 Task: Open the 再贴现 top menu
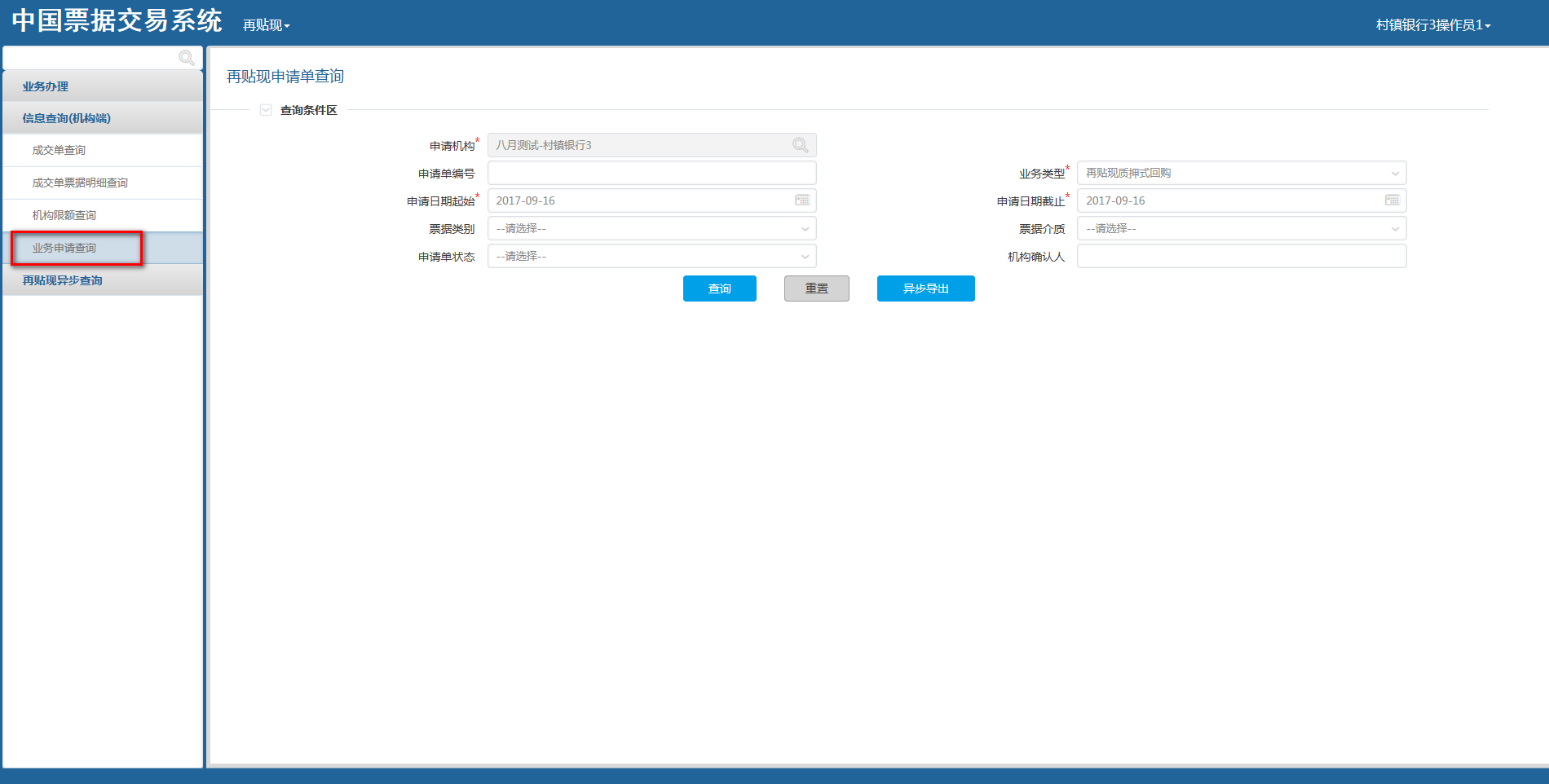tap(266, 25)
